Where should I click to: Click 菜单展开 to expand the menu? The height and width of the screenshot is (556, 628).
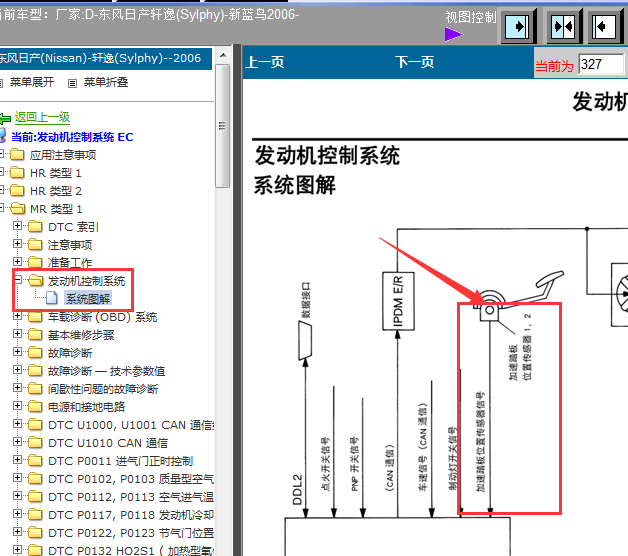tap(32, 82)
